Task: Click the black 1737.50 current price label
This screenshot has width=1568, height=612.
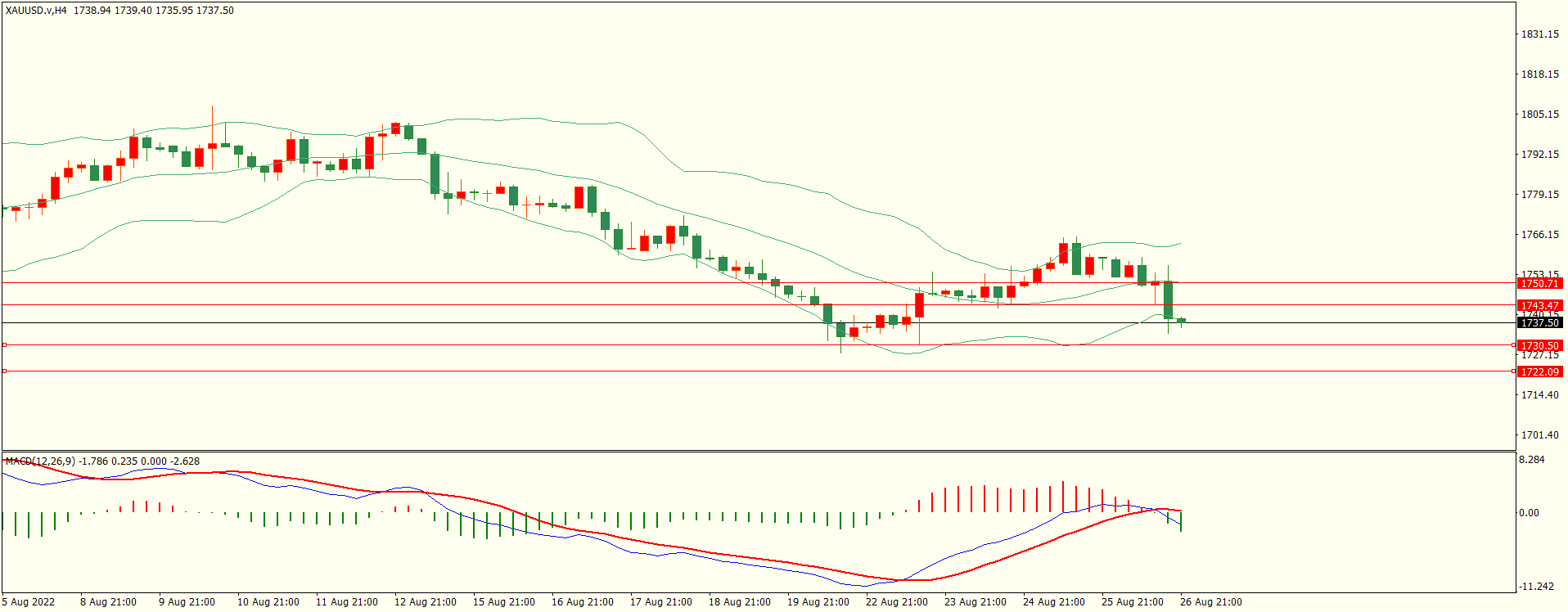Action: (x=1539, y=323)
